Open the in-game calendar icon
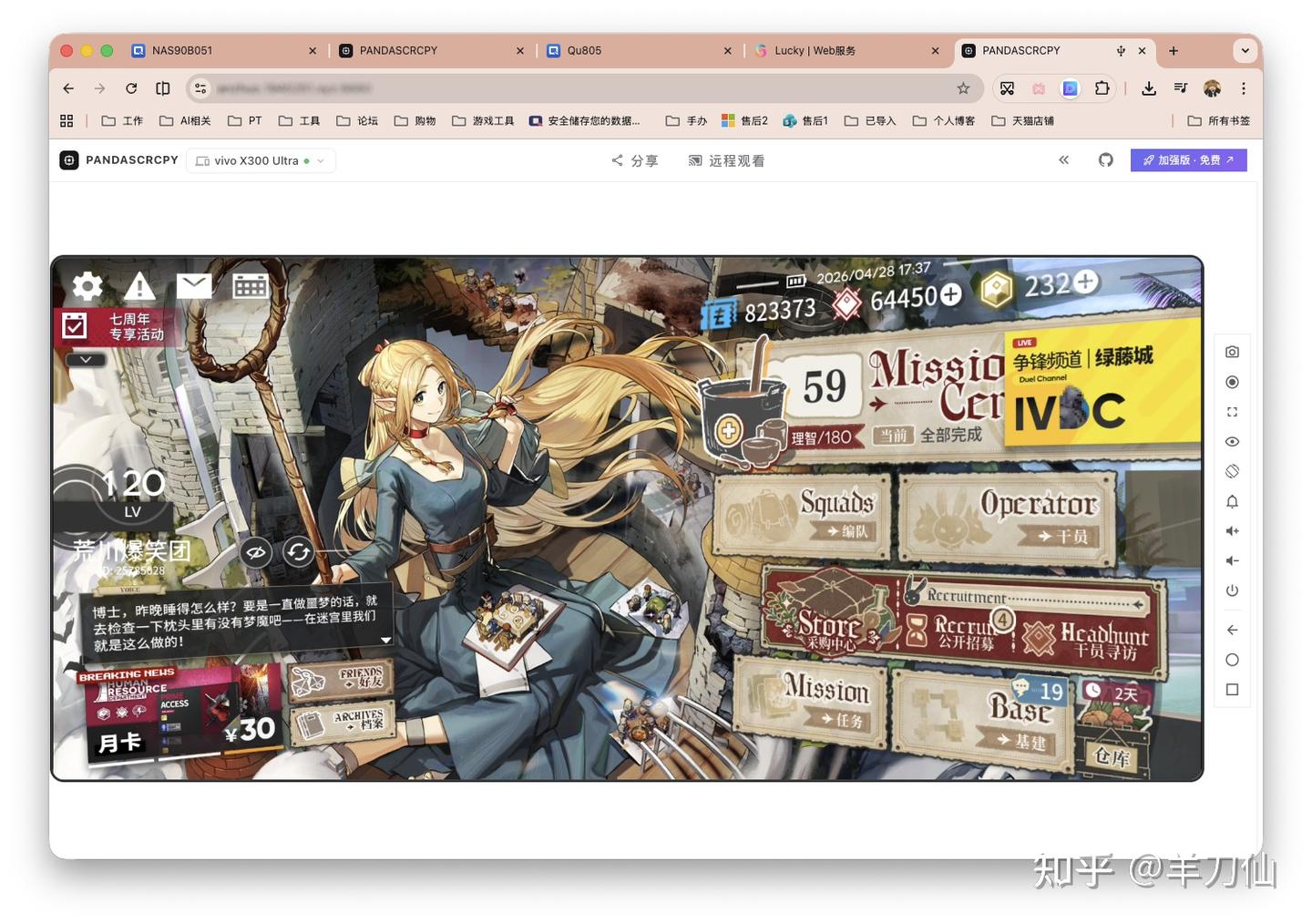Viewport: 1312px width, 924px height. click(x=250, y=286)
